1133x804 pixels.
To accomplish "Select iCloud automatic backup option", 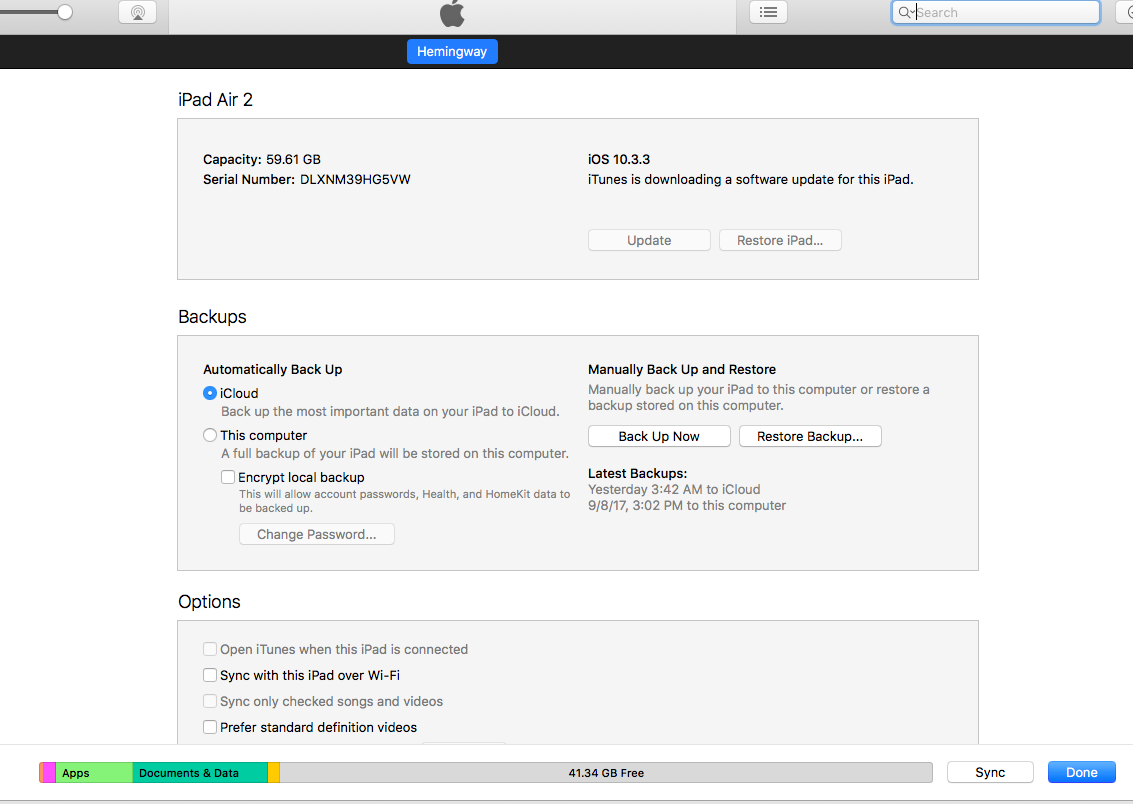I will [x=210, y=393].
